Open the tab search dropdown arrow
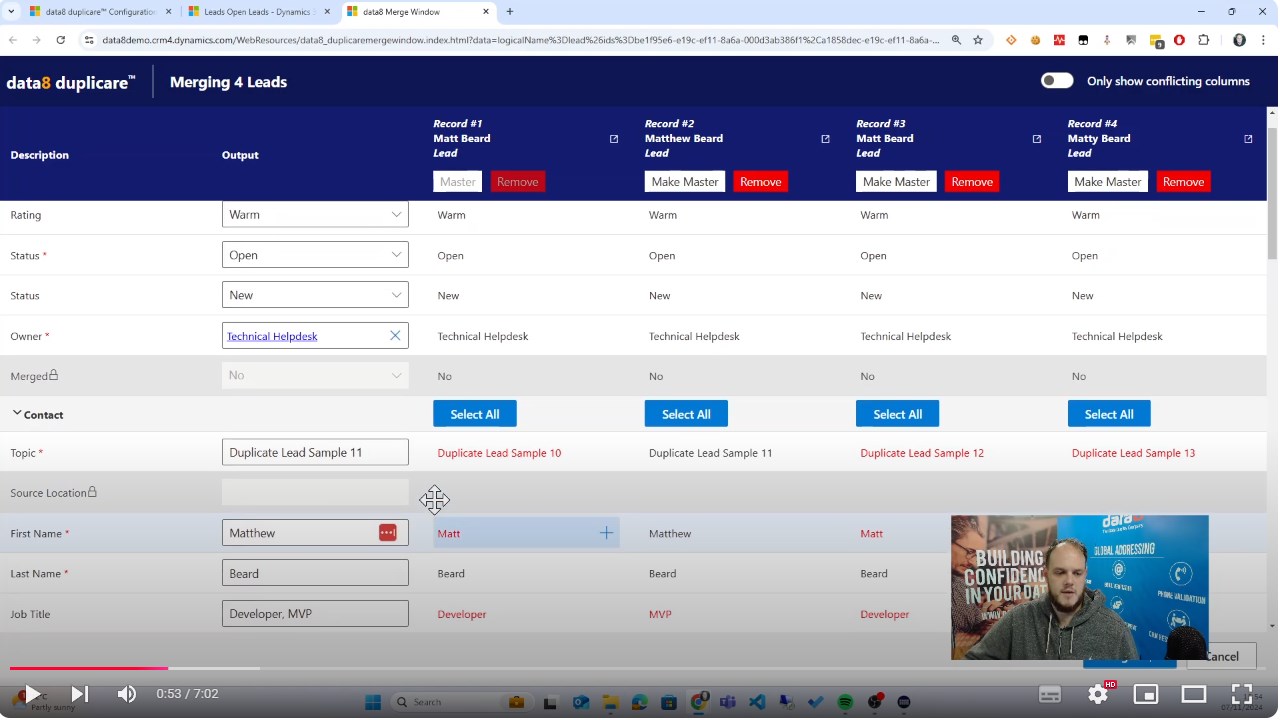 tap(10, 12)
